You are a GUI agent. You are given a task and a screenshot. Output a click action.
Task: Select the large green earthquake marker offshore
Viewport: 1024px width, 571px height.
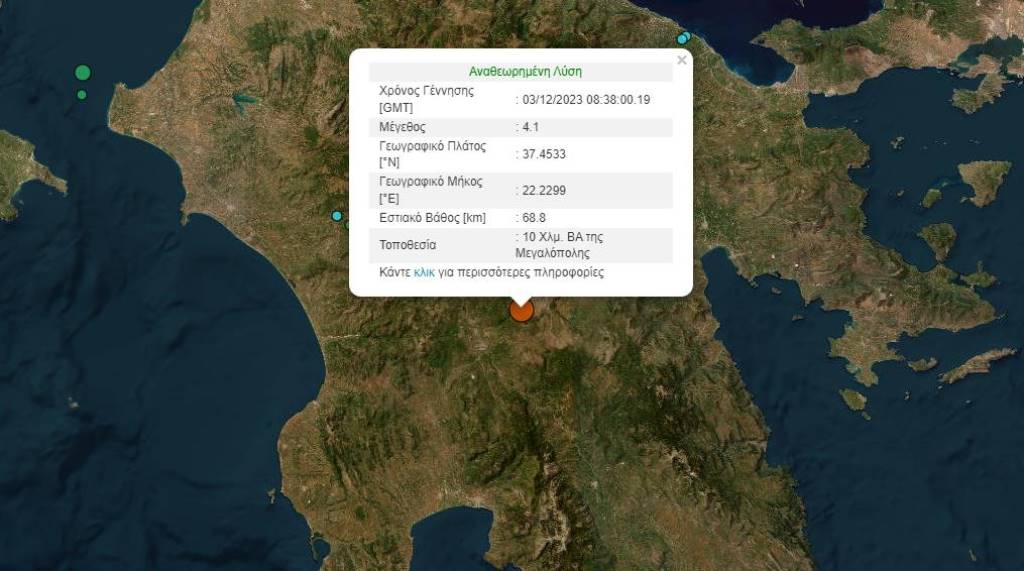pyautogui.click(x=83, y=72)
